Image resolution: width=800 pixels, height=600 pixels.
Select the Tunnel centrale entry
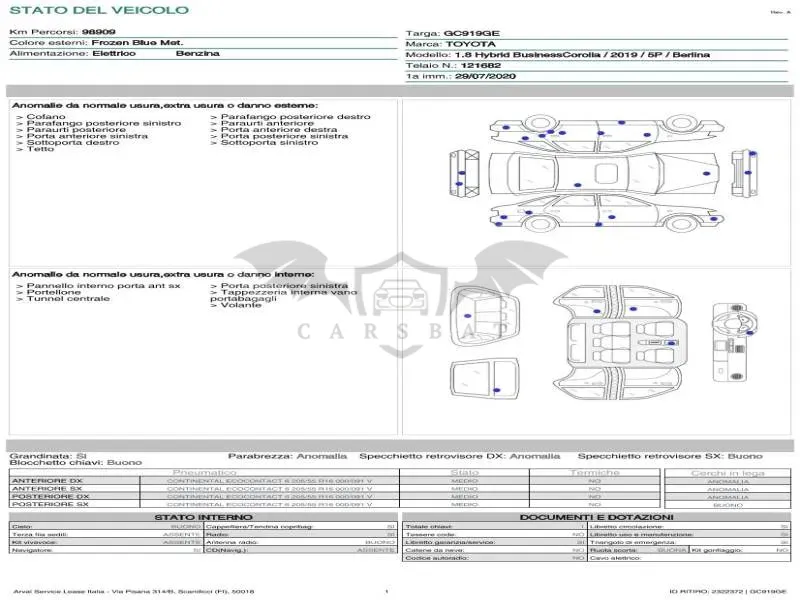(68, 298)
